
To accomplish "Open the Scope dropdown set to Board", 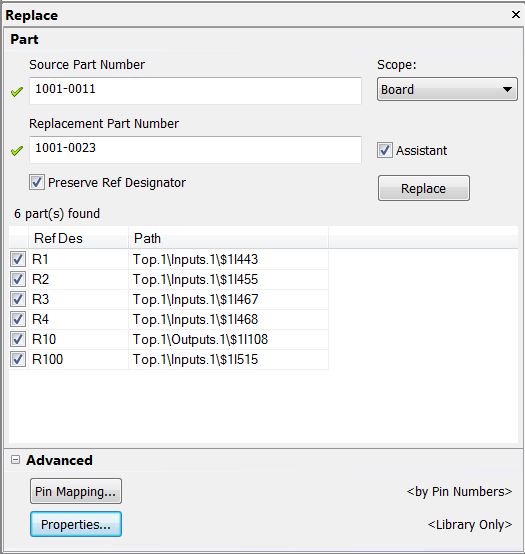I will (447, 89).
